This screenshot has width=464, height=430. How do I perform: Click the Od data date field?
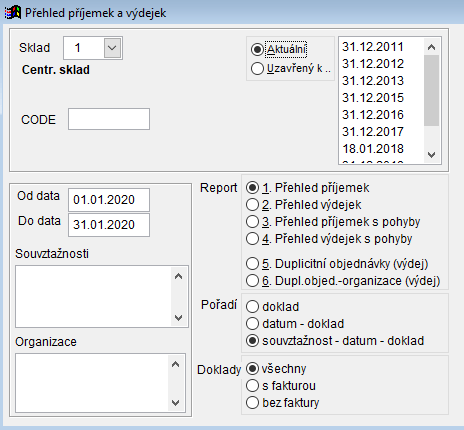(109, 200)
